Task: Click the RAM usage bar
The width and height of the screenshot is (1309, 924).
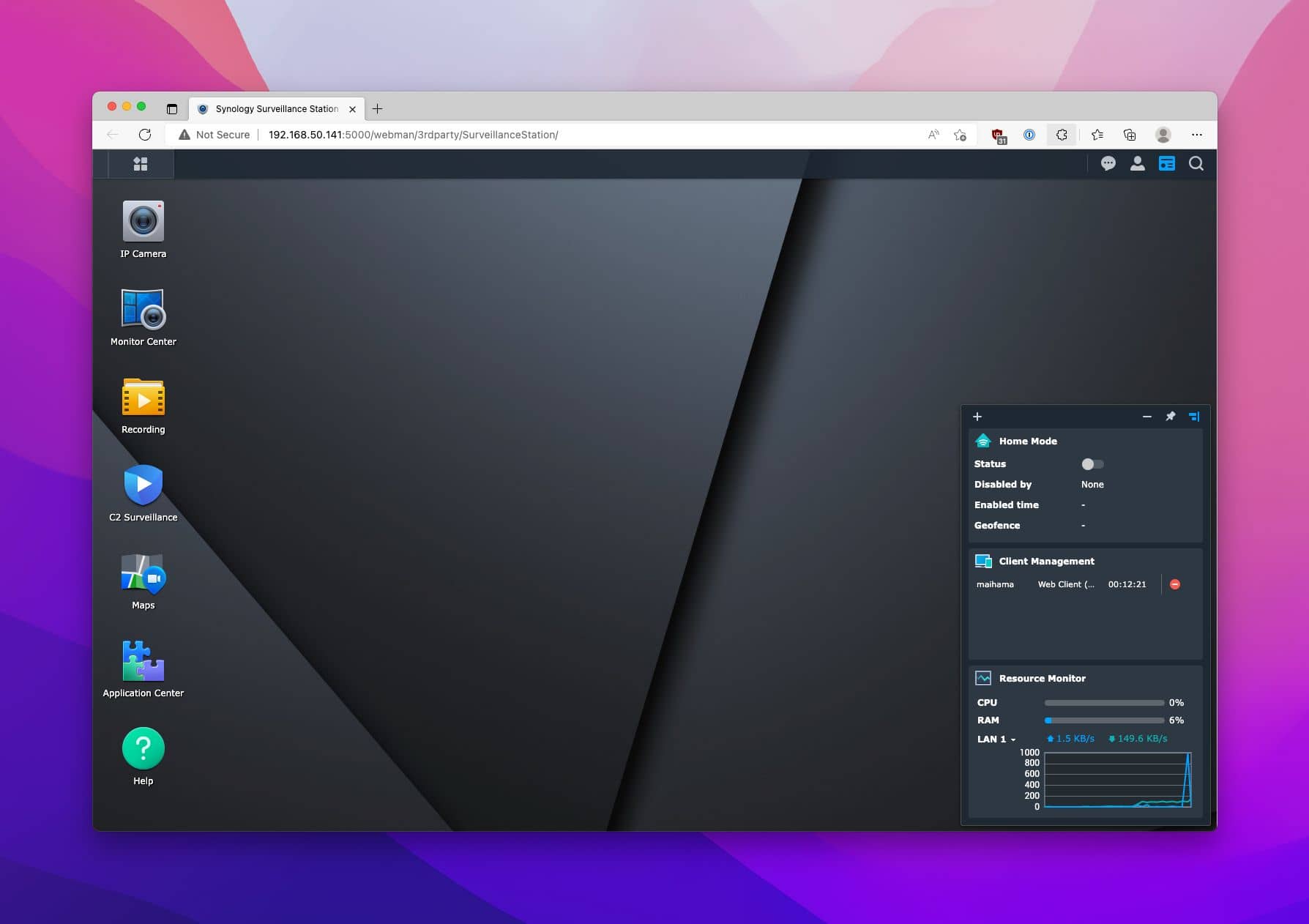Action: tap(1104, 720)
